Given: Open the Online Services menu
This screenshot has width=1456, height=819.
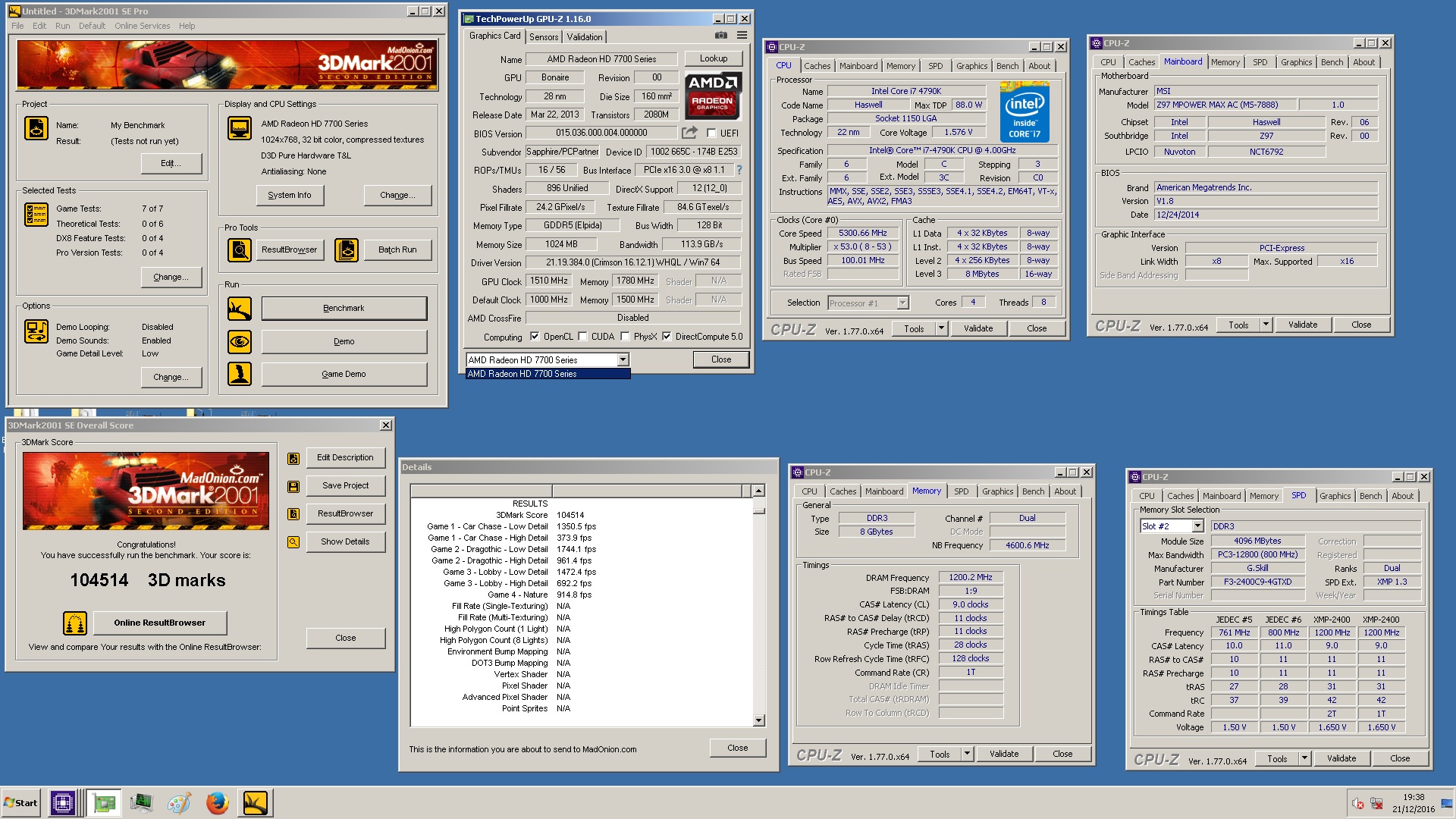Looking at the screenshot, I should coord(142,26).
